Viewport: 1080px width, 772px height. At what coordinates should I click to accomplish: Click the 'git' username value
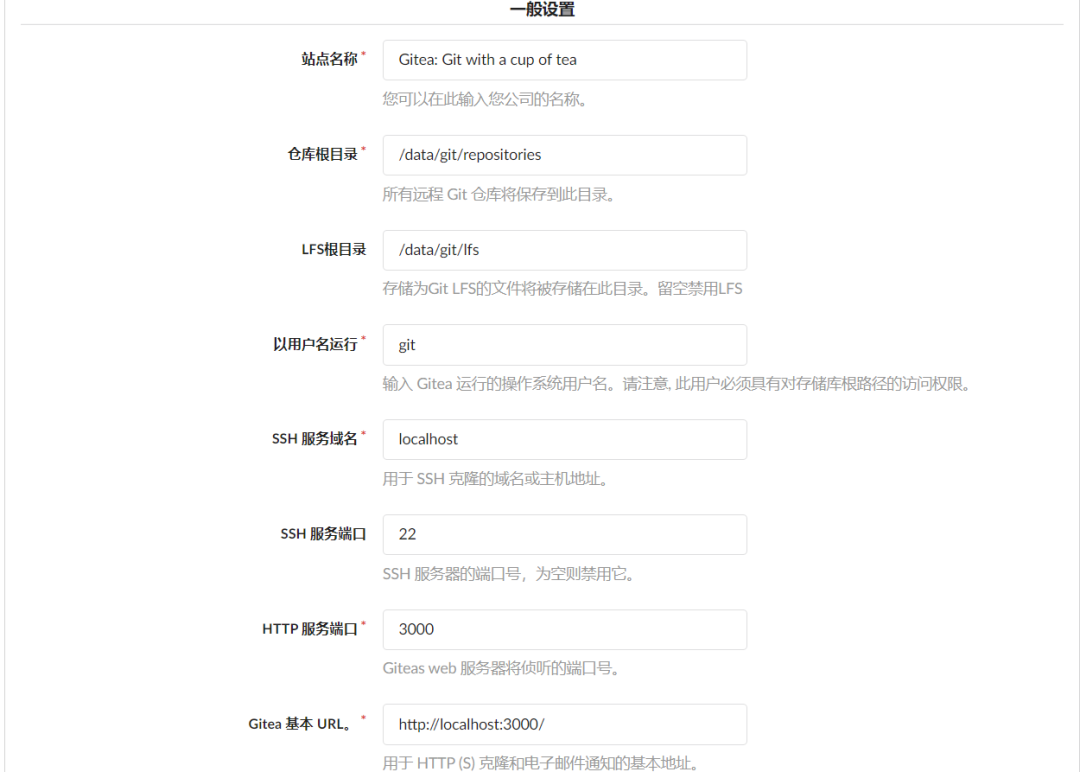point(404,344)
